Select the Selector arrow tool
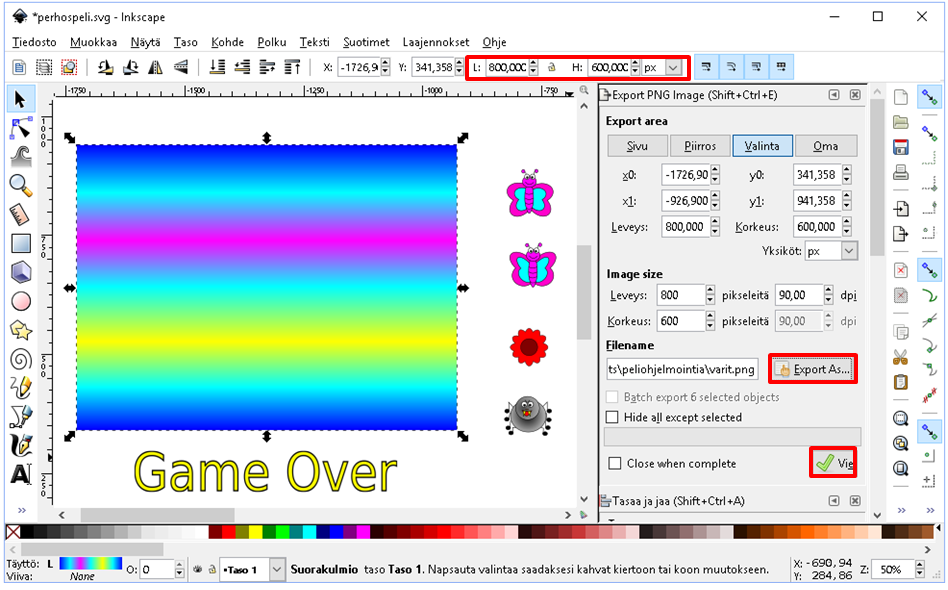948x590 pixels. (x=20, y=98)
